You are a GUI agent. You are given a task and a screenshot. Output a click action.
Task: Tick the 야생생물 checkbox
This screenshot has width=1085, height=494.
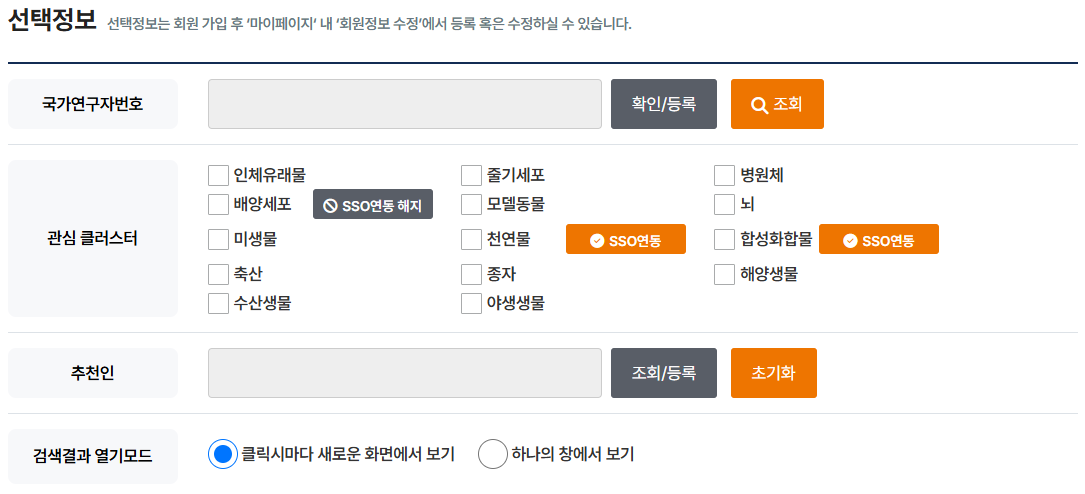(471, 303)
